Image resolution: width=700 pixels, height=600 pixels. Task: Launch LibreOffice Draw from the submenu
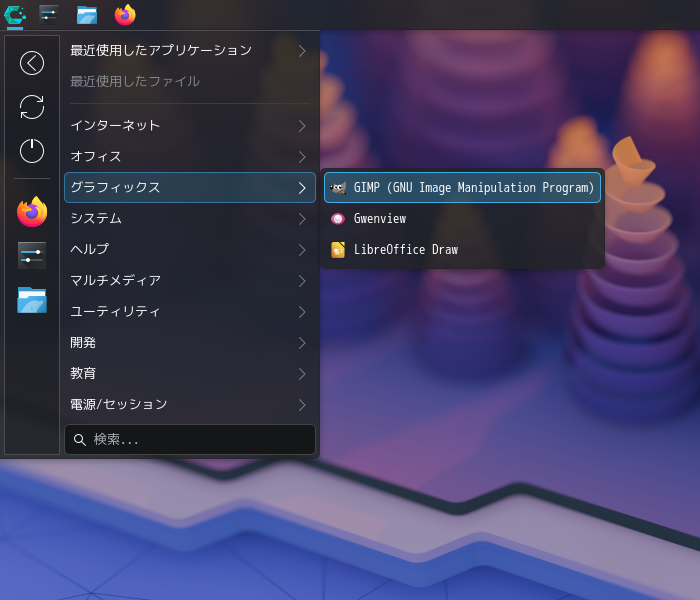click(462, 250)
